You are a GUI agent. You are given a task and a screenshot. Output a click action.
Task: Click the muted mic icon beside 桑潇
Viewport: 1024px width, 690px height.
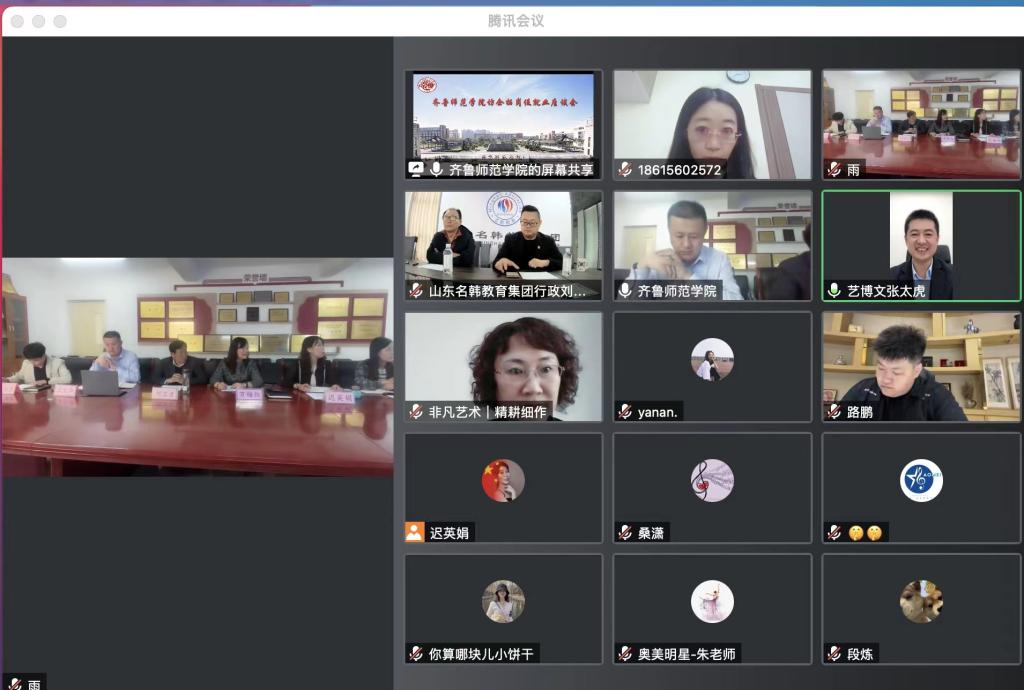625,533
